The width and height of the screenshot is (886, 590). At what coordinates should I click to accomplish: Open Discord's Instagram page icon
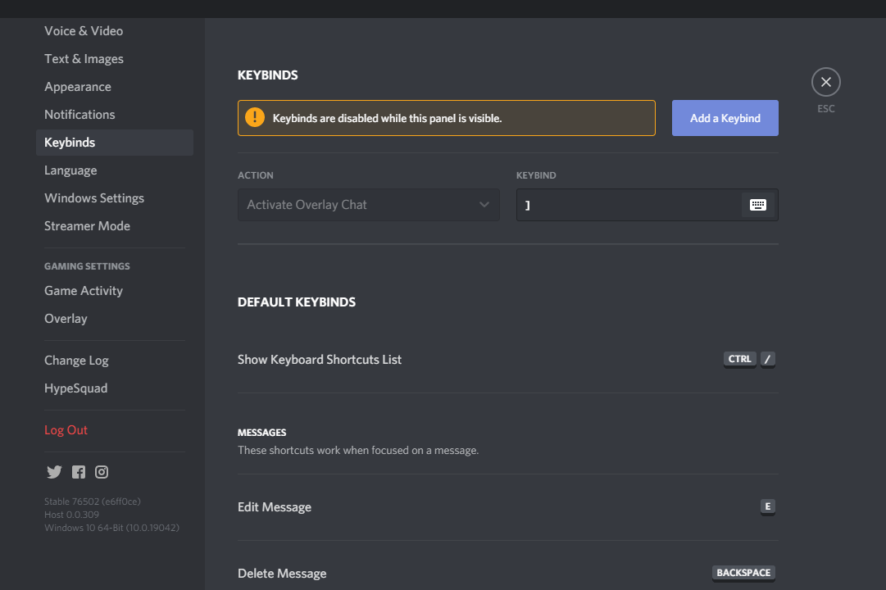(102, 472)
